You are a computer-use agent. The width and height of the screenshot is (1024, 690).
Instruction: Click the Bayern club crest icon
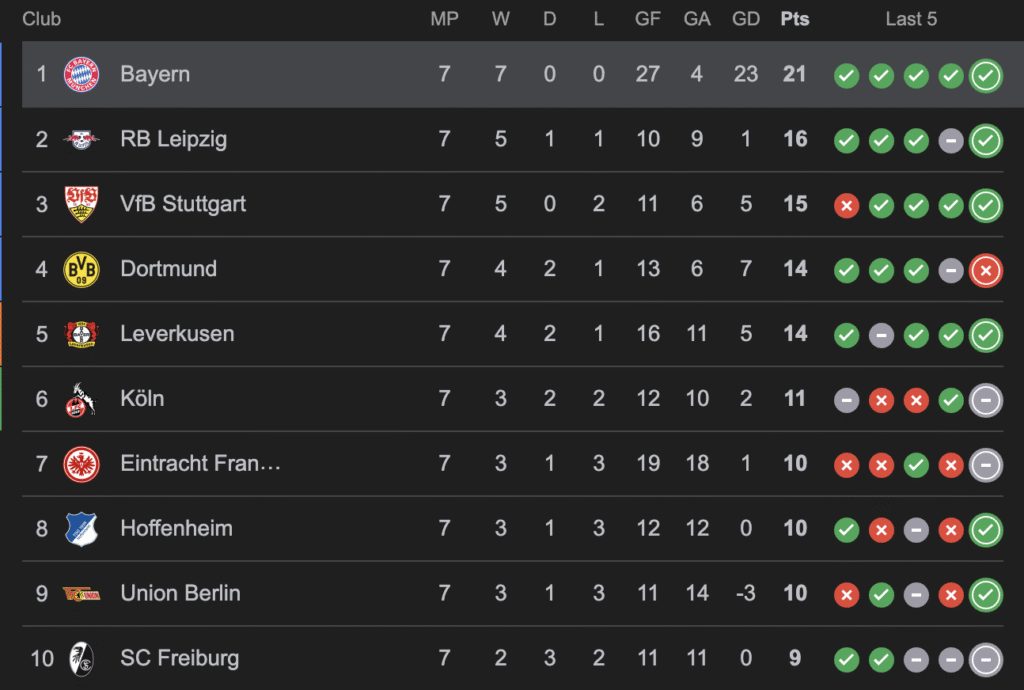[81, 74]
